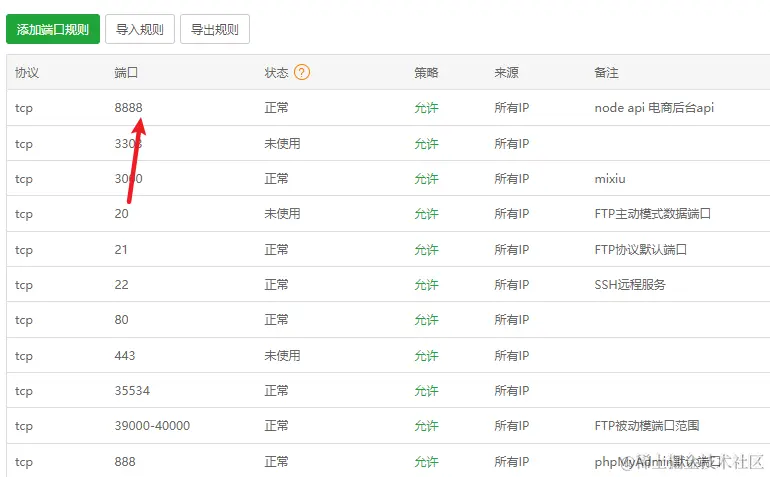Select the port value 22
This screenshot has width=770, height=477.
121,284
